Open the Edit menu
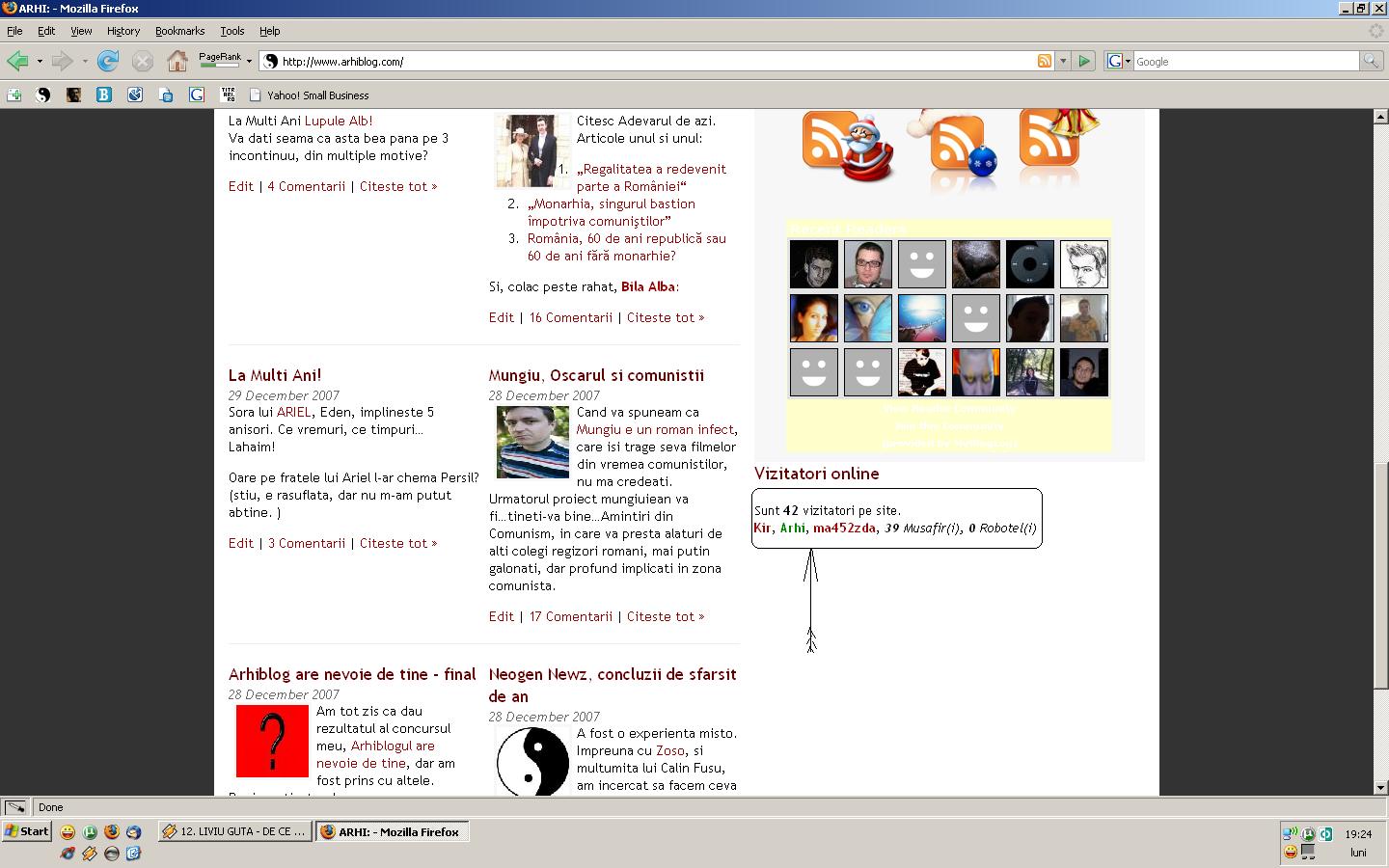Screen dimensions: 1389x868 click(x=46, y=31)
